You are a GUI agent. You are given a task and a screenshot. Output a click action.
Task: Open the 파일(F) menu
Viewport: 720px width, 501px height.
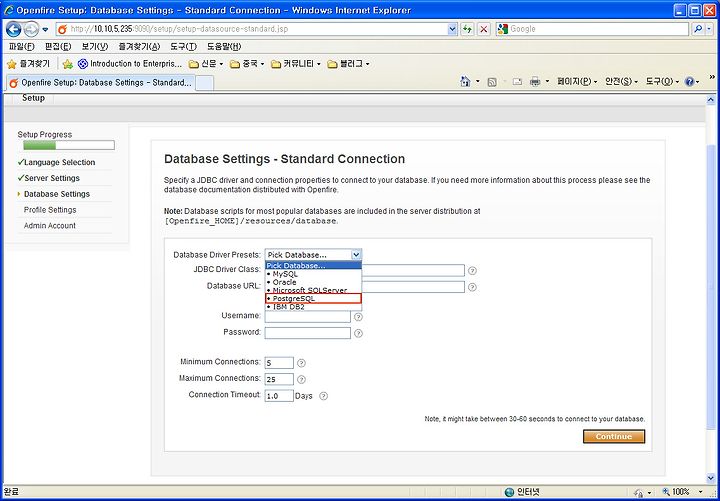pos(22,46)
